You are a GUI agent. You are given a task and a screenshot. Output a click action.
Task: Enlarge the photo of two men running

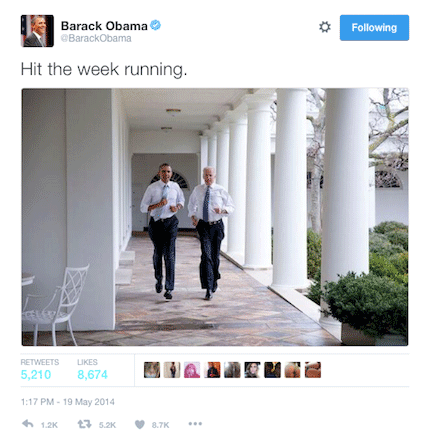(x=215, y=217)
